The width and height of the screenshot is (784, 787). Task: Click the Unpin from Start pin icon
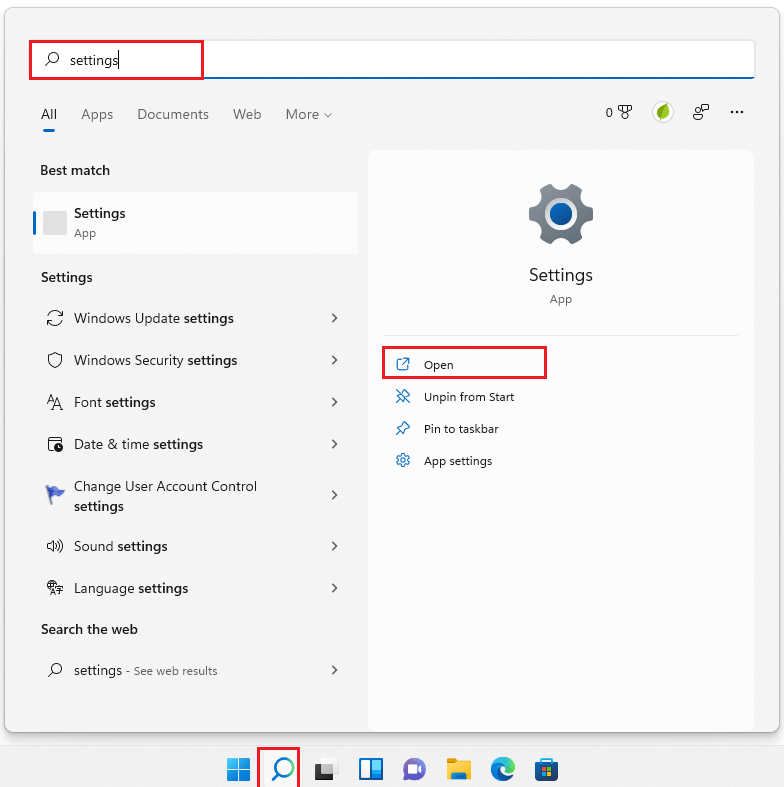(x=403, y=397)
